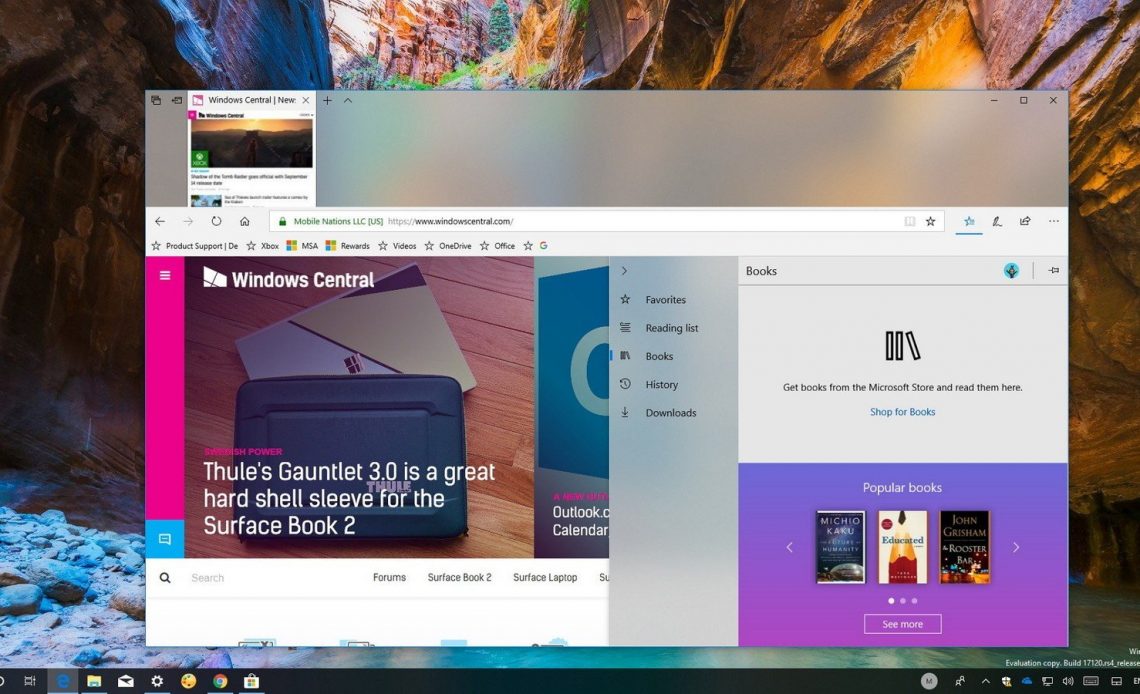Click the Educated book cover
Viewport: 1140px width, 694px height.
point(902,547)
